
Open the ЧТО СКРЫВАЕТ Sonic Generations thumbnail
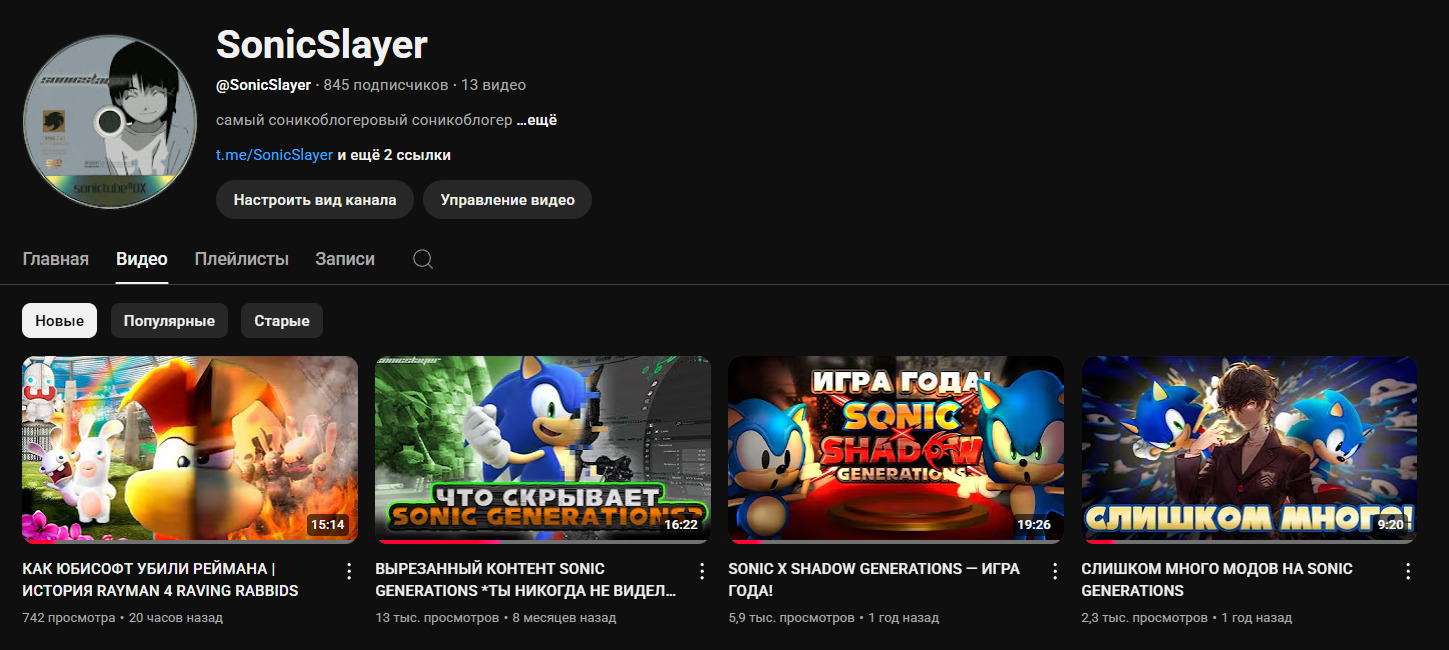point(543,450)
